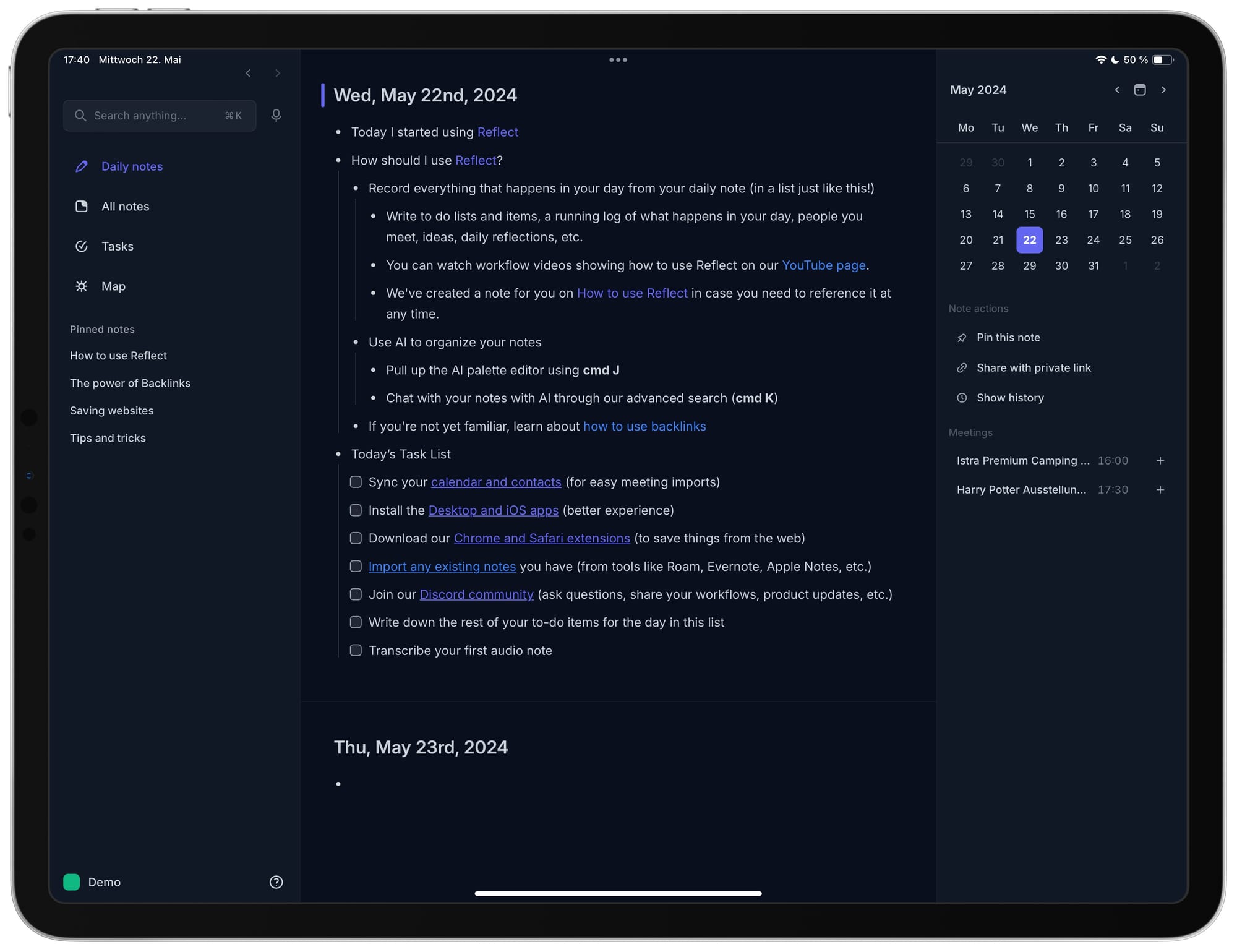Open the how to use backlinks link
1237x952 pixels.
pyautogui.click(x=644, y=426)
